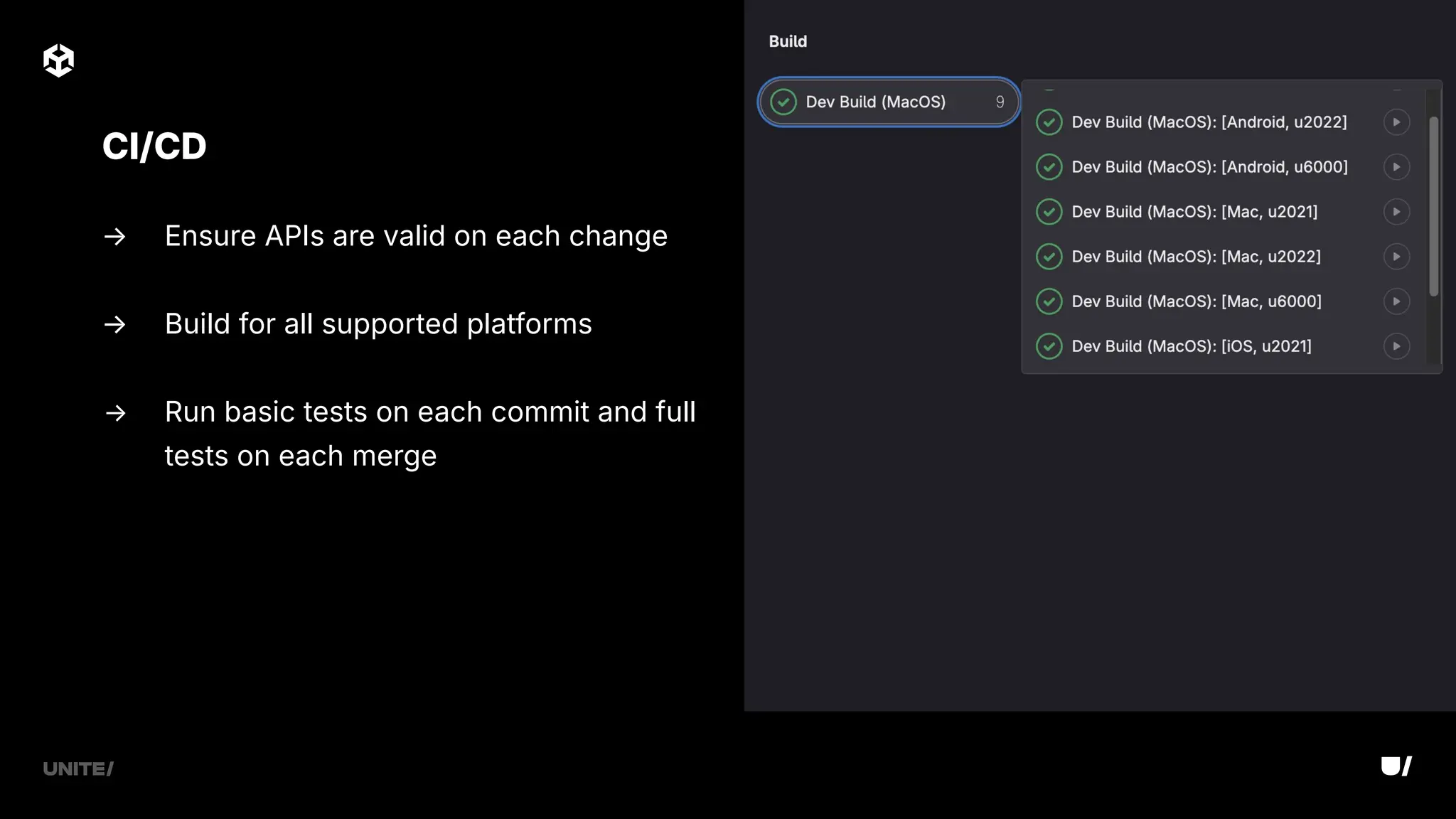Click status check icon for [Mac, u2022] job
This screenshot has width=1456, height=819.
tap(1049, 257)
